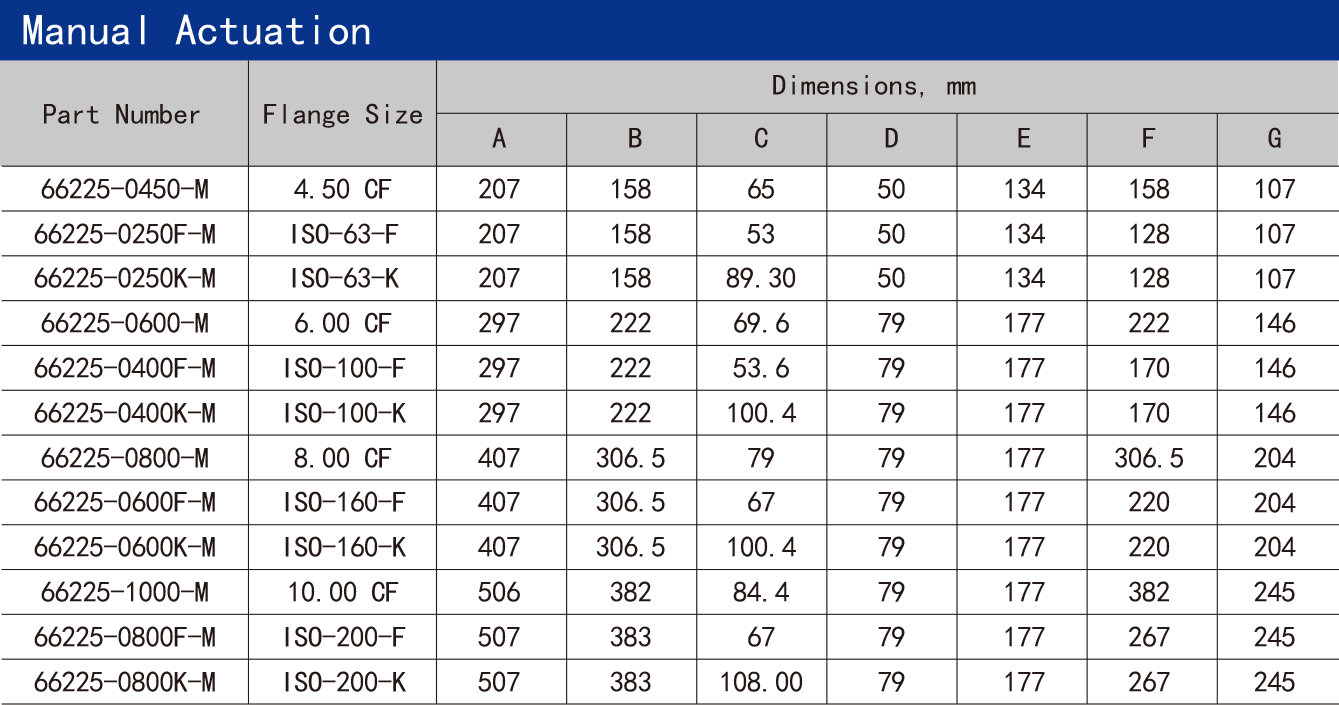Select the 69.6 value in column C

click(x=761, y=323)
